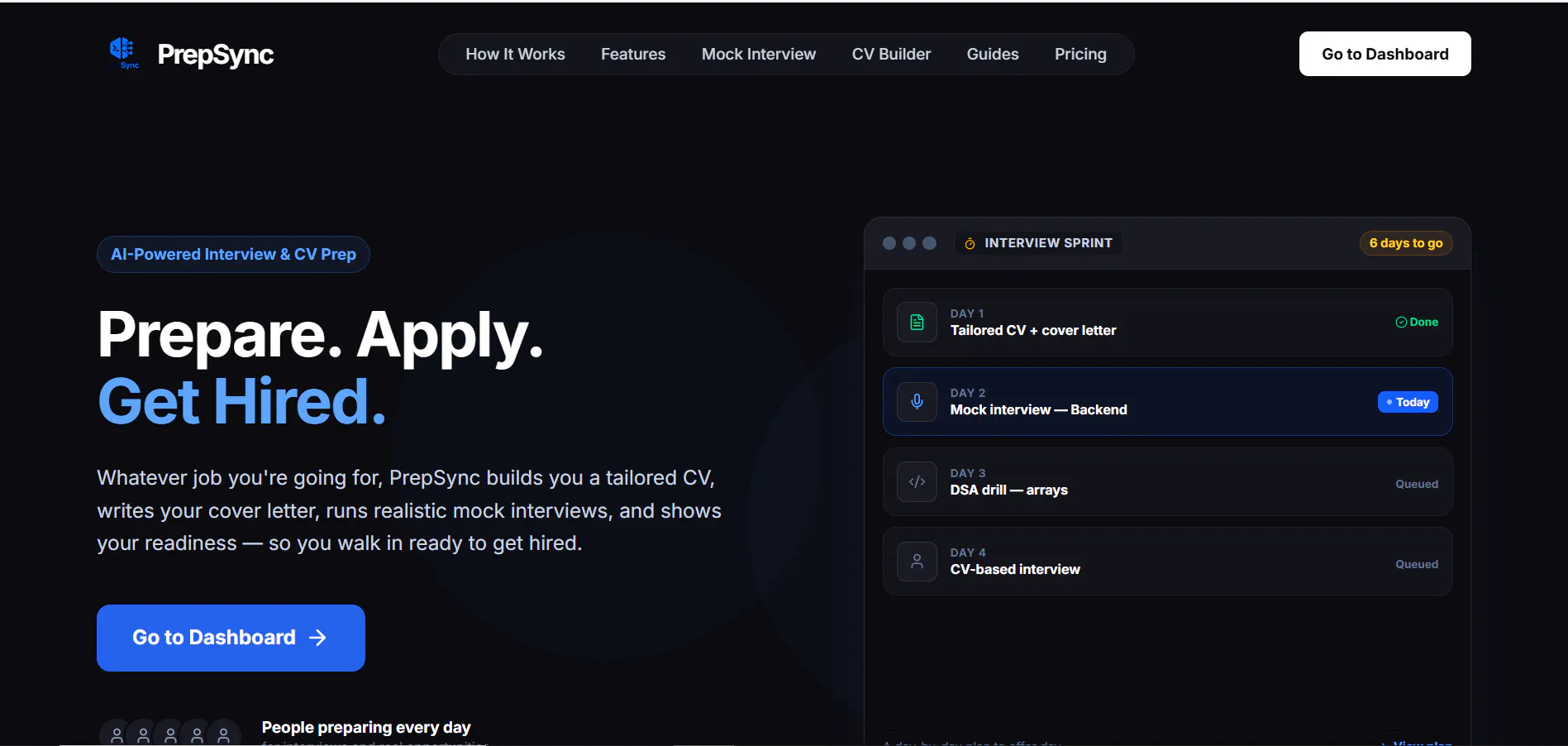The image size is (1568, 746).
Task: Click Queued status on DSA drill row
Action: [1417, 484]
